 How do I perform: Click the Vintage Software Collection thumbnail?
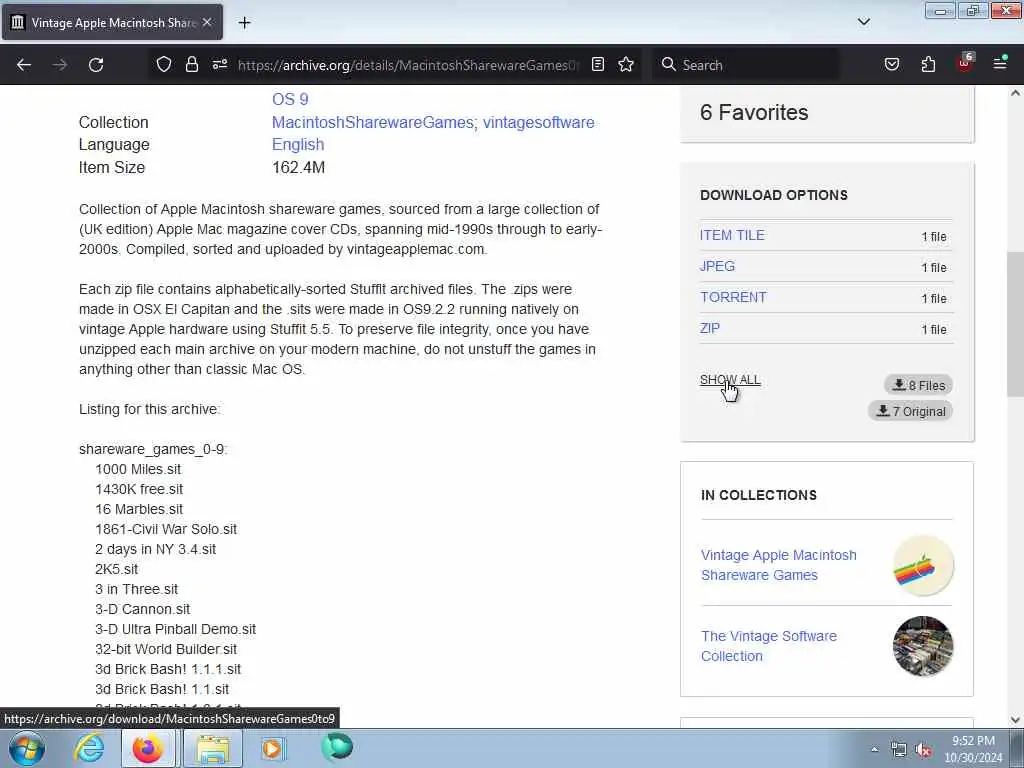(923, 647)
